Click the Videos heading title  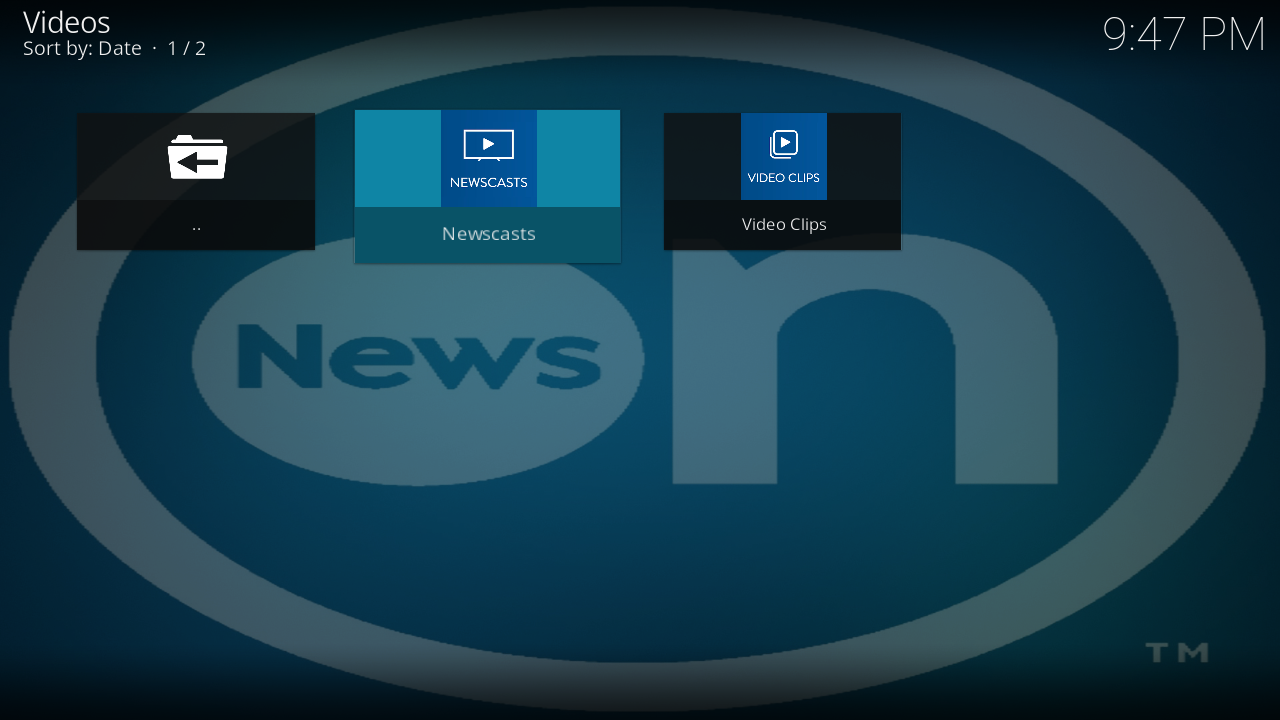[66, 22]
